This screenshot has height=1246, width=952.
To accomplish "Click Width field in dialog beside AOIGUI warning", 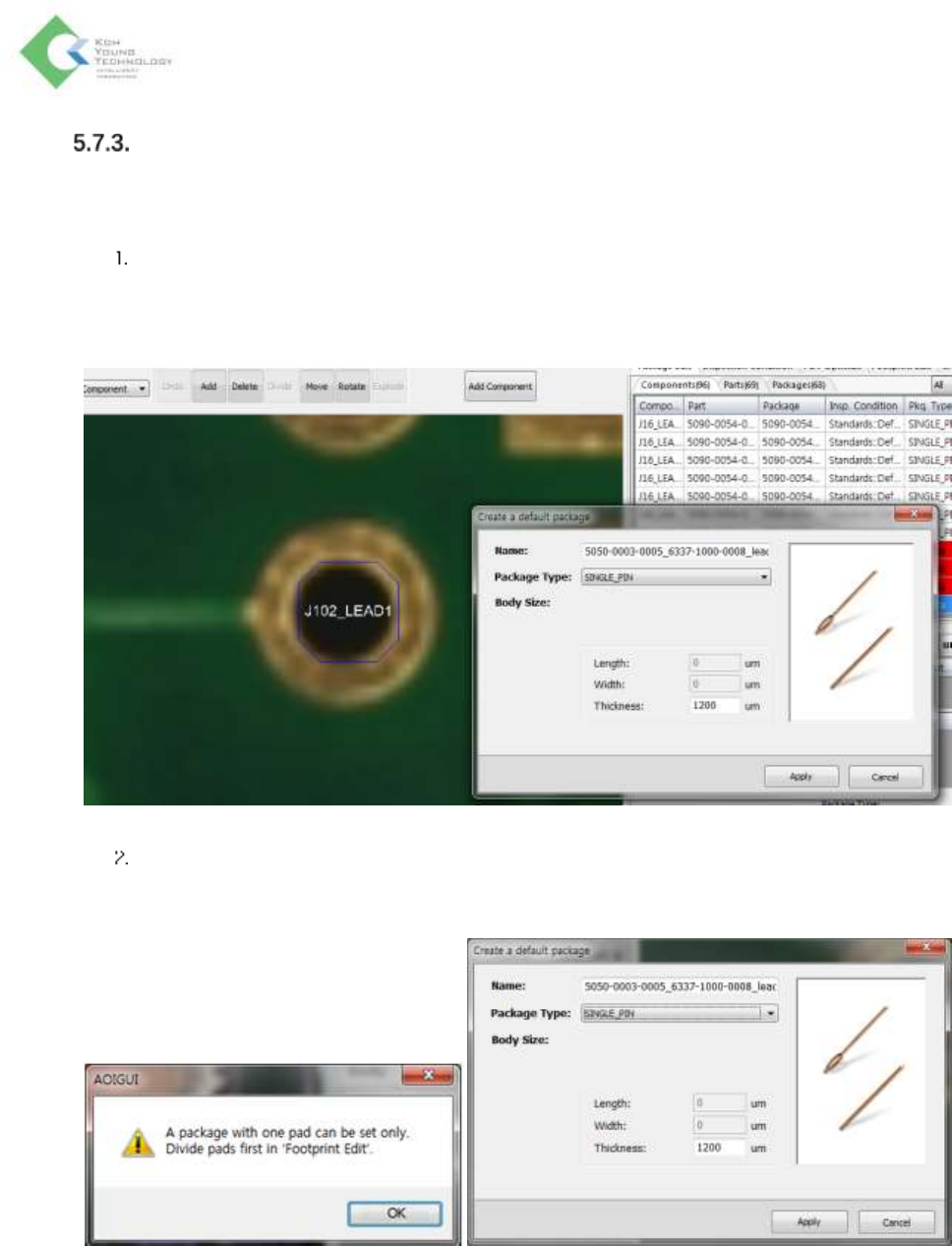I will point(720,1125).
